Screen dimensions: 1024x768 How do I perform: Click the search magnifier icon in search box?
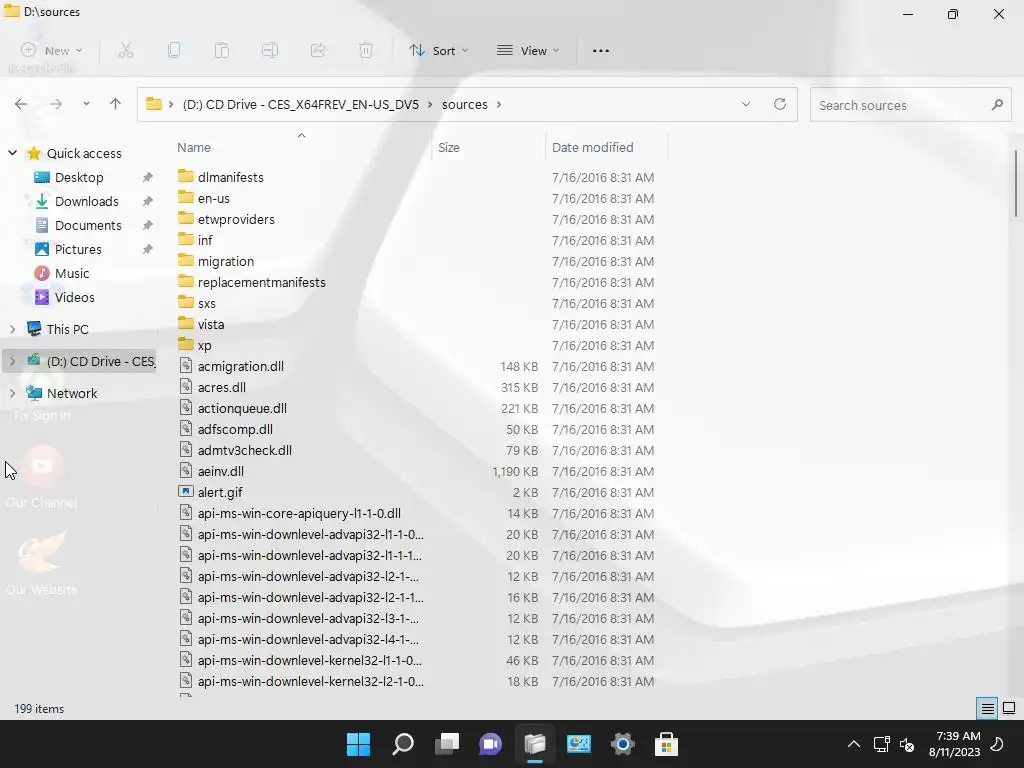(x=997, y=104)
